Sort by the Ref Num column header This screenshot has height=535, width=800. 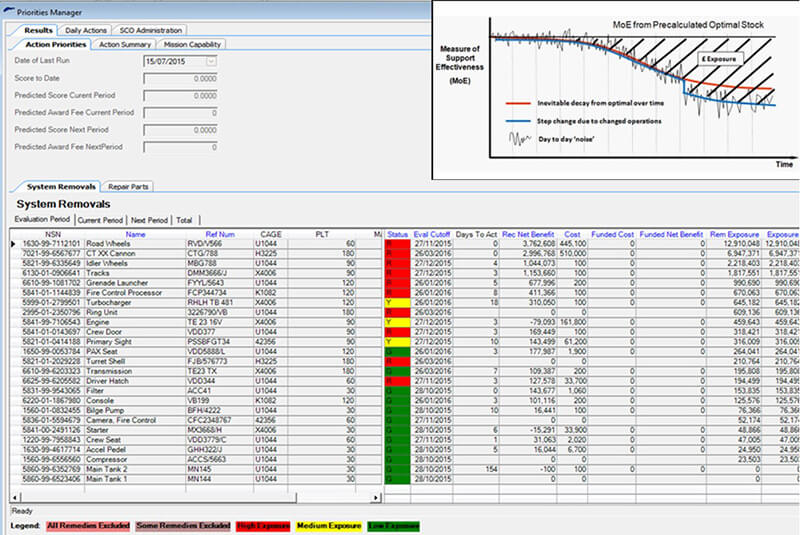pos(220,234)
